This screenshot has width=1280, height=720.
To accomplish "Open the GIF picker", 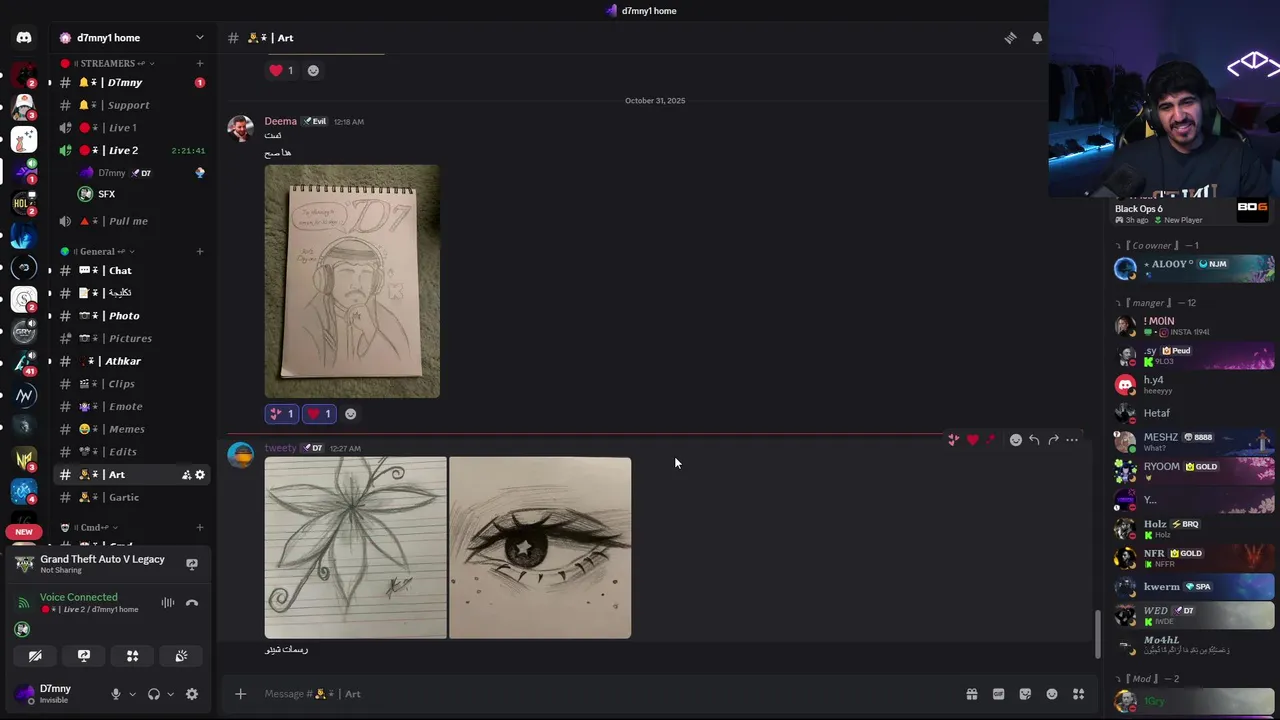I will click(998, 694).
